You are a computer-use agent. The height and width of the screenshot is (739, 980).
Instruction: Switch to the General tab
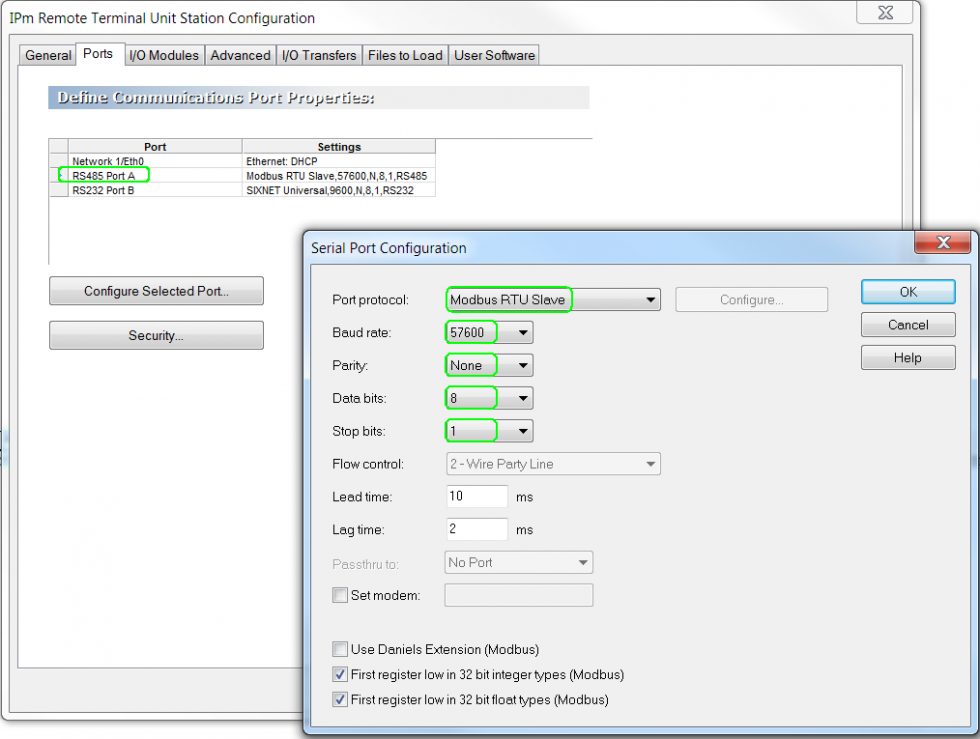pyautogui.click(x=47, y=55)
